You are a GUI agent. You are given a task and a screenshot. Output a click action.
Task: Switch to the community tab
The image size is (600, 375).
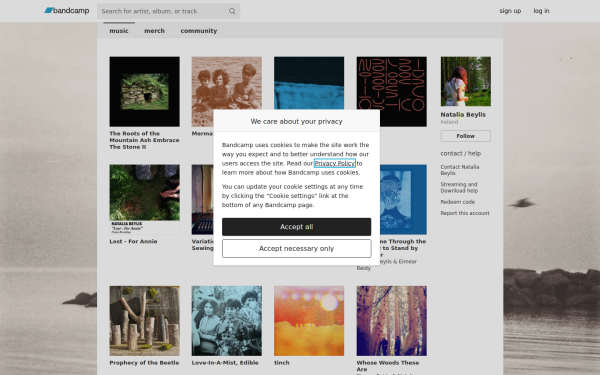199,31
